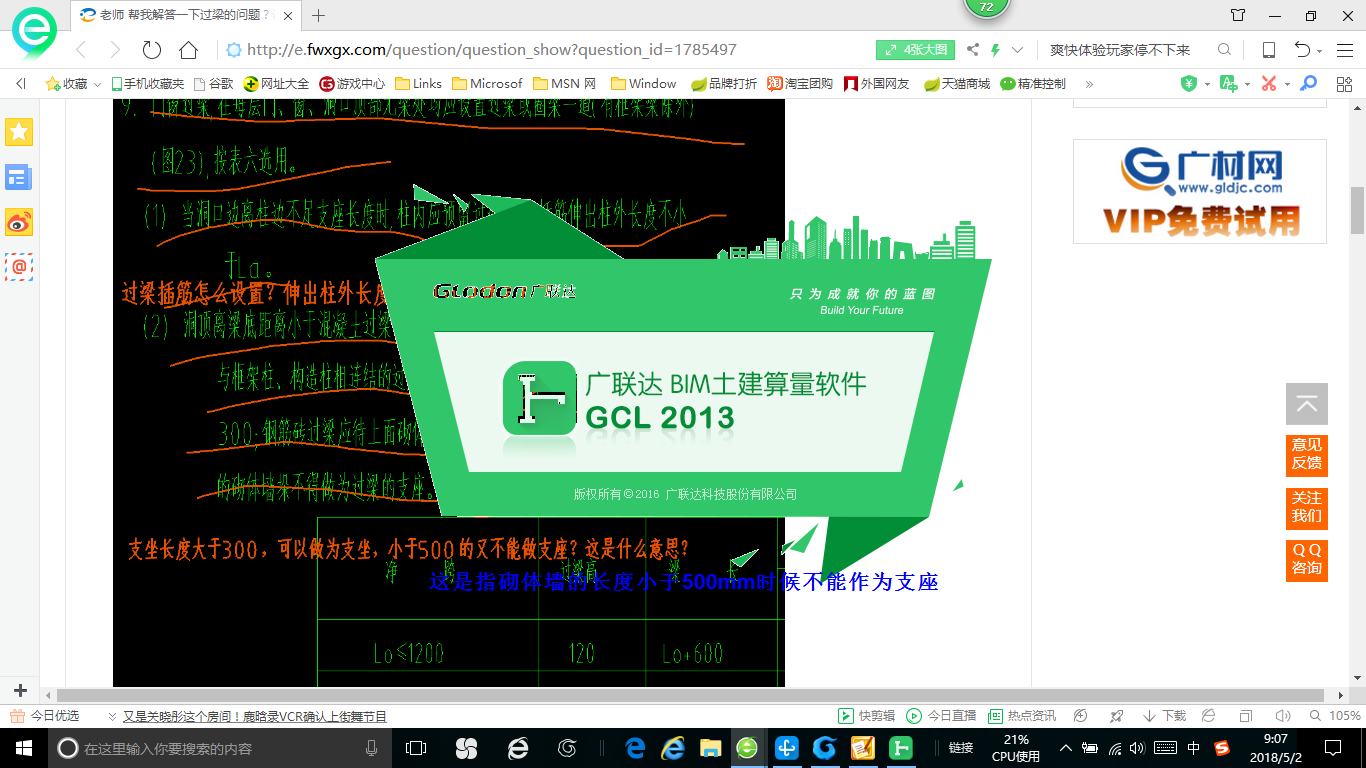The width and height of the screenshot is (1366, 768).
Task: Click the taskbar volume speaker icon
Action: 1137,748
